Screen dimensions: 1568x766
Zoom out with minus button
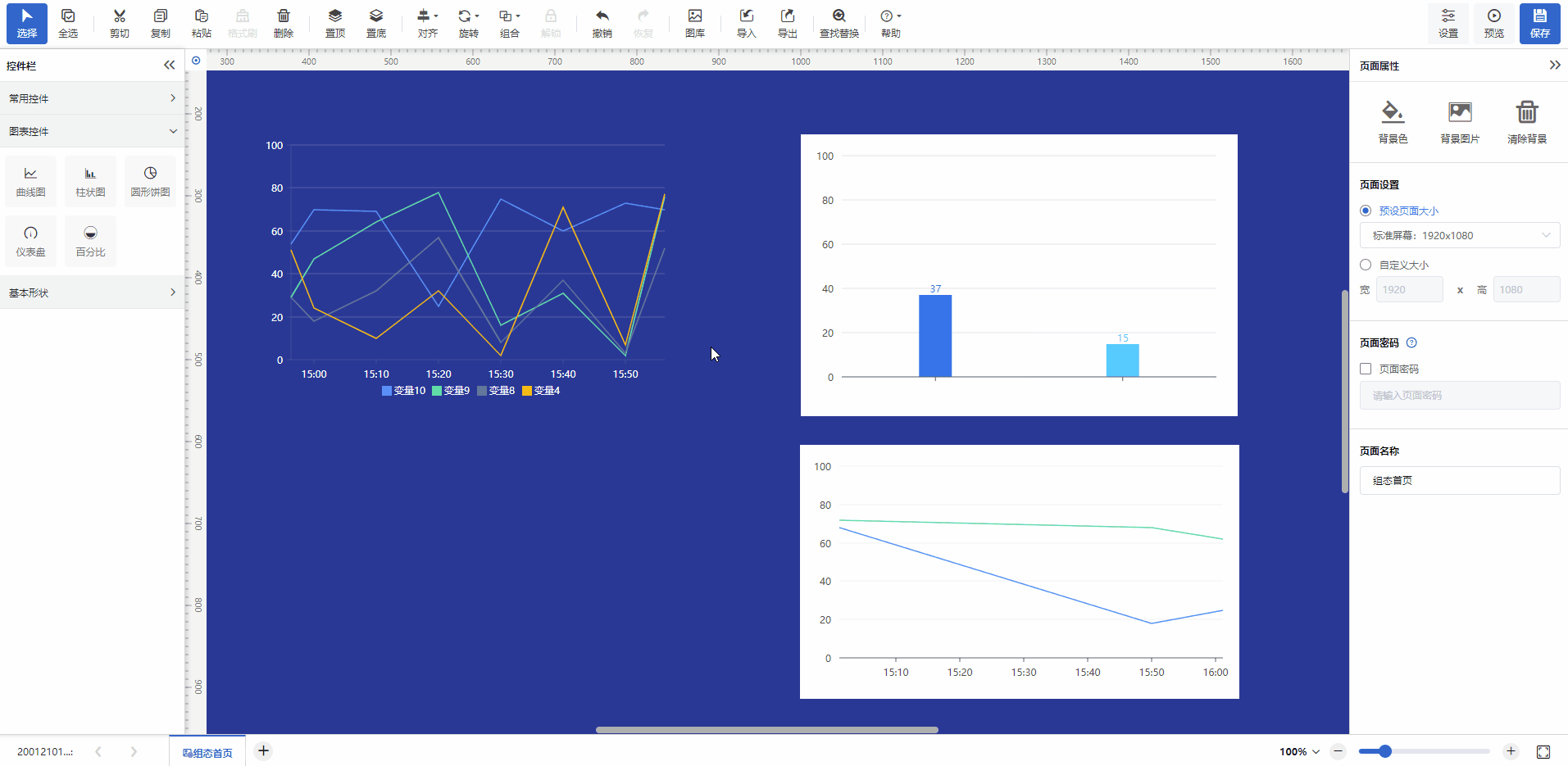pos(1338,751)
